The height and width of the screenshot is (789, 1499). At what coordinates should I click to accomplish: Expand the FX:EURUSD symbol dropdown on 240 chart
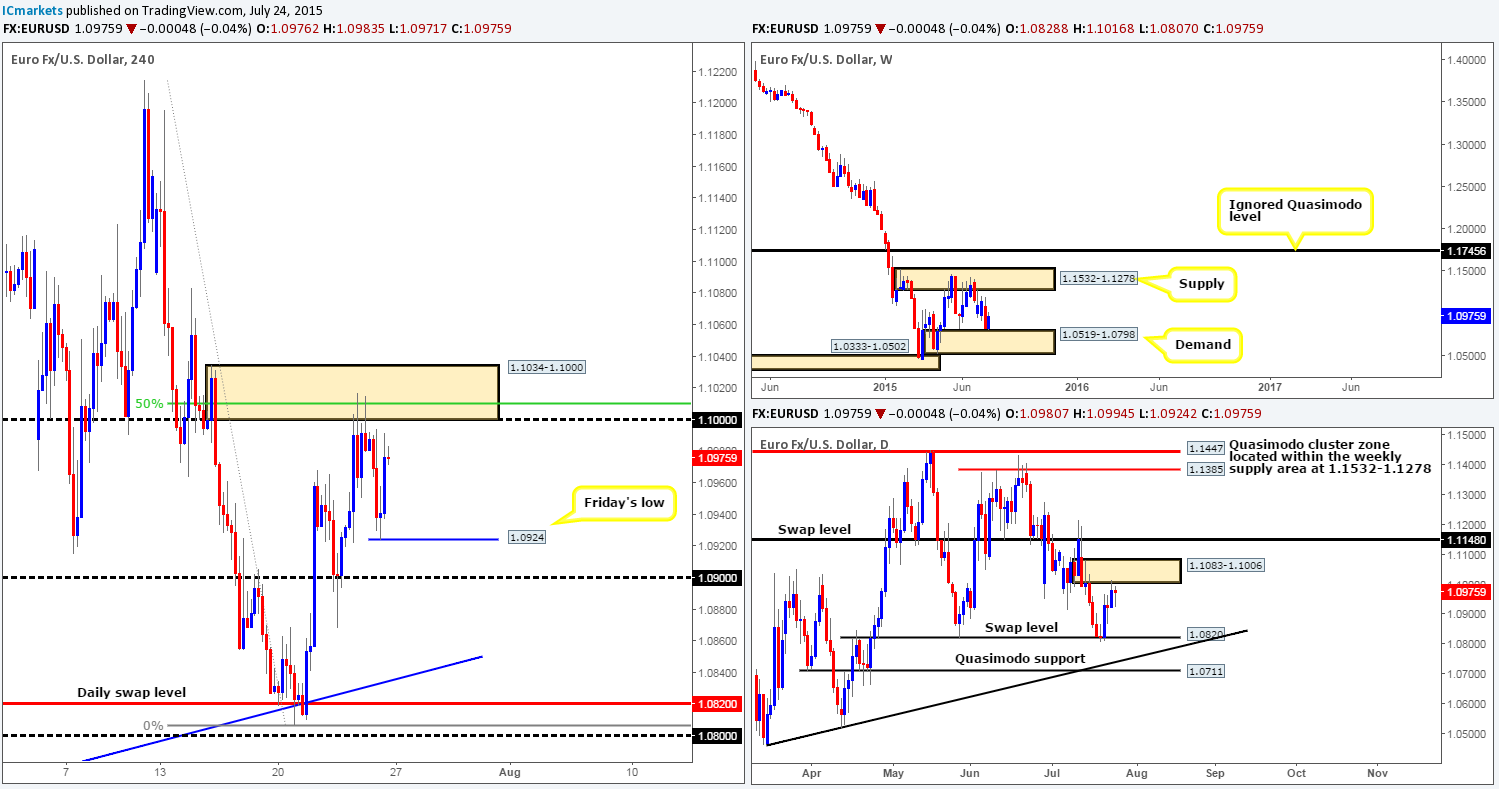(x=35, y=29)
